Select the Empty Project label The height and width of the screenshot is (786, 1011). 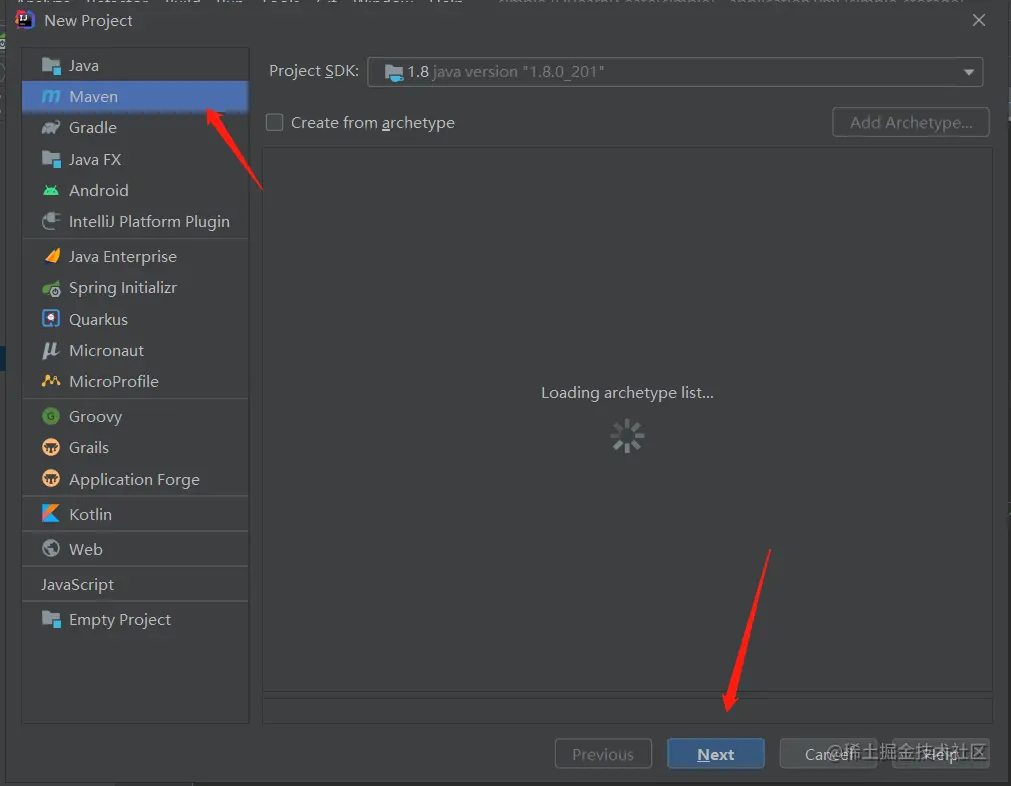[x=120, y=620]
